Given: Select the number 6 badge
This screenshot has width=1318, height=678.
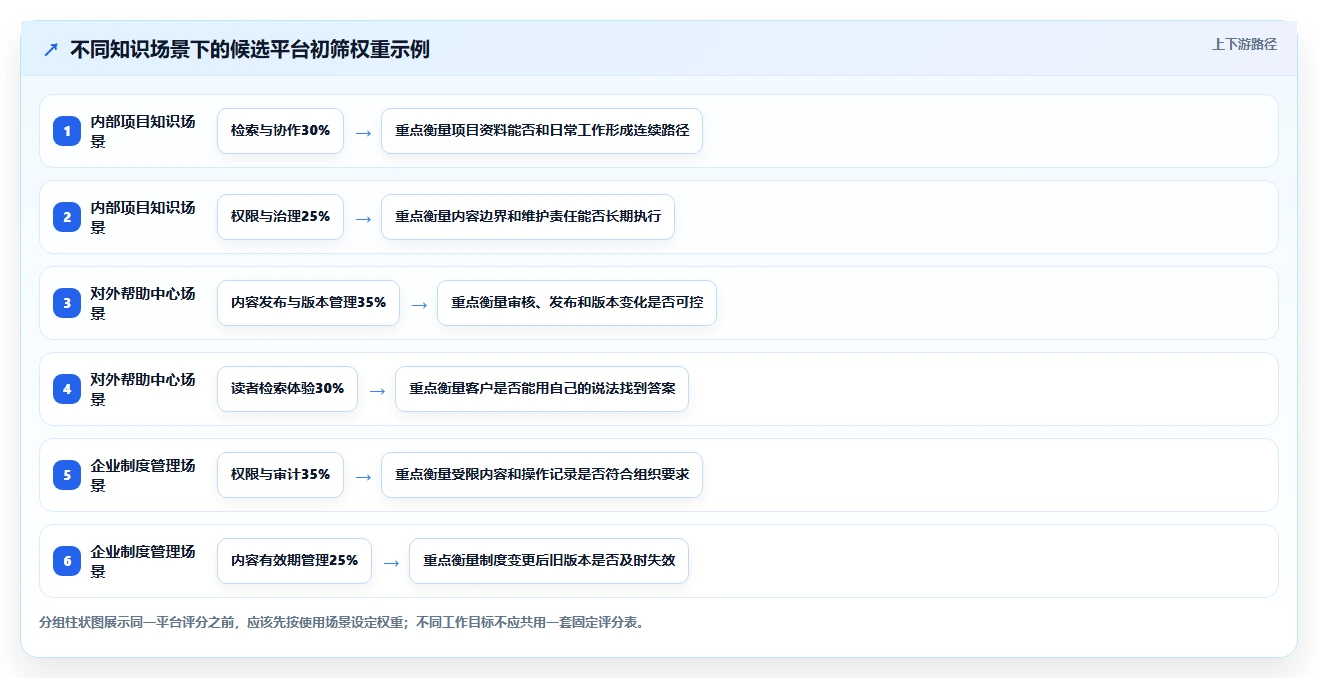Looking at the screenshot, I should [x=67, y=561].
